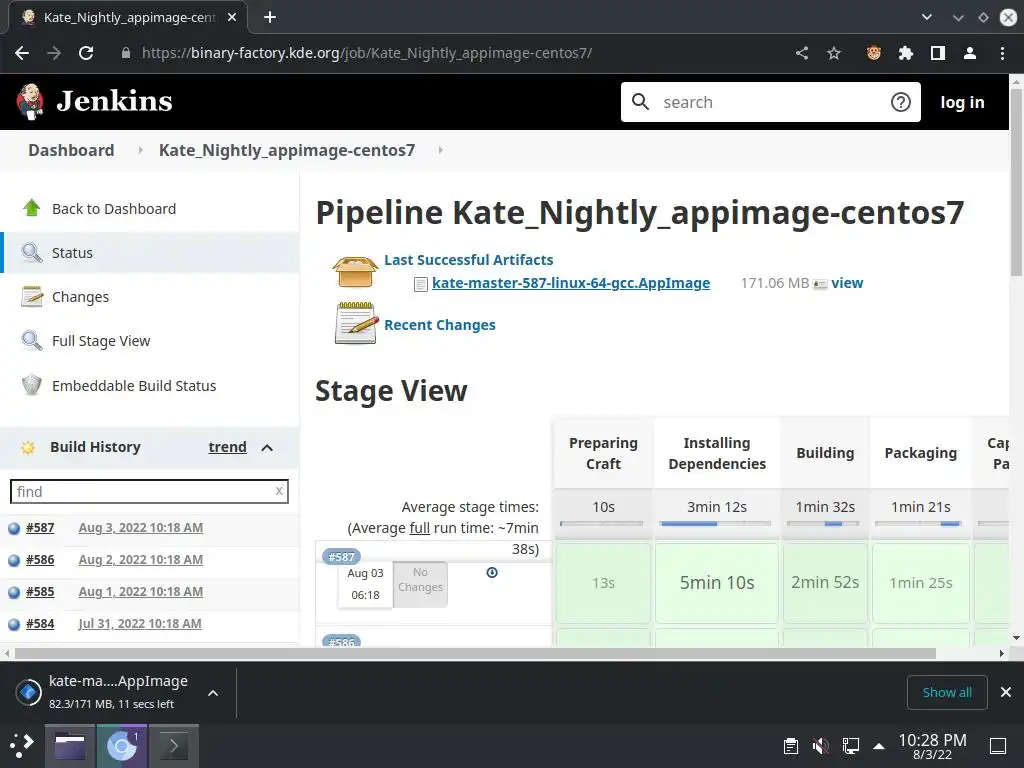Select Full Stage View in sidebar
This screenshot has width=1024, height=768.
pyautogui.click(x=100, y=341)
